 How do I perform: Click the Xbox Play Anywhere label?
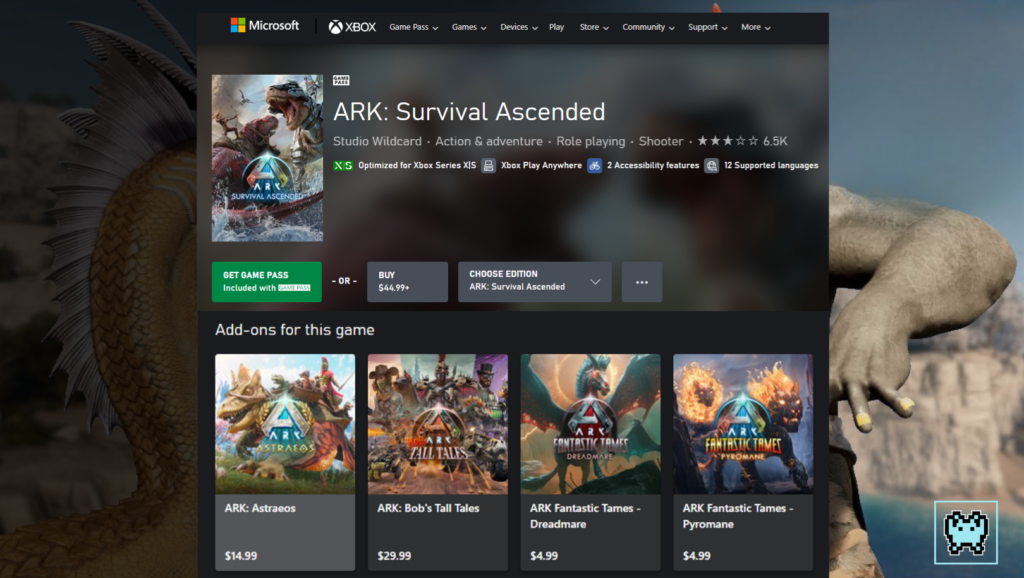[x=541, y=166]
